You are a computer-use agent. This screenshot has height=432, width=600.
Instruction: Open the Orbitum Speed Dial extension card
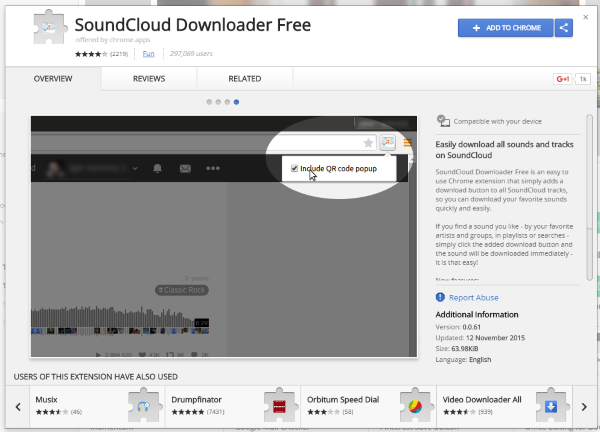click(x=369, y=407)
